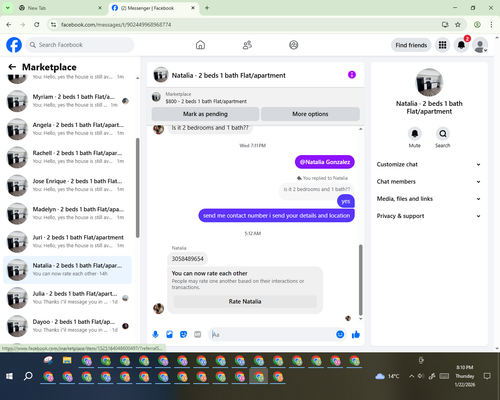Focus the Search Facebook field
The height and width of the screenshot is (400, 500).
coord(80,45)
